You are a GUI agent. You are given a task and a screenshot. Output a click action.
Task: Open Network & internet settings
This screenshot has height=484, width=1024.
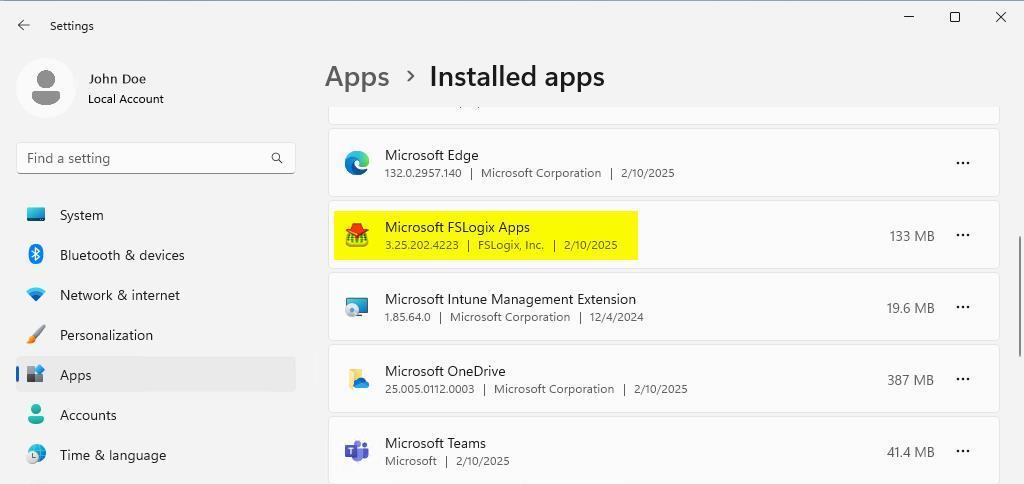pyautogui.click(x=120, y=295)
